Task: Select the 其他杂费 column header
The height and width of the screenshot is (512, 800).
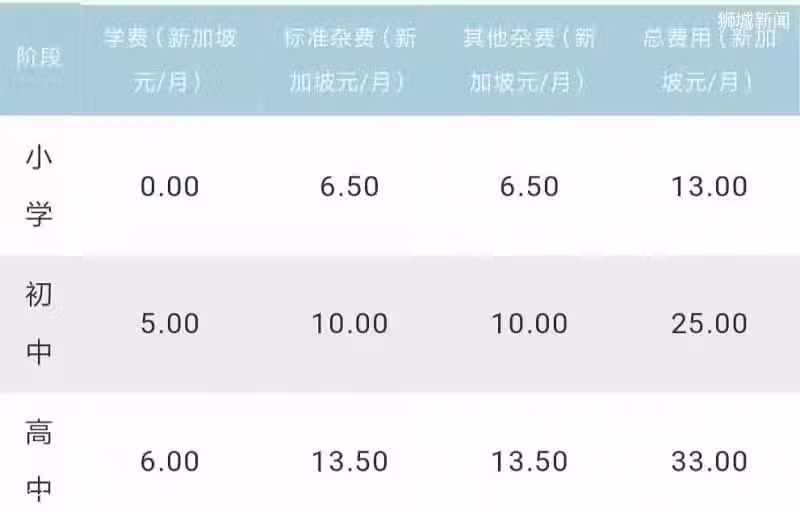Action: click(x=529, y=60)
